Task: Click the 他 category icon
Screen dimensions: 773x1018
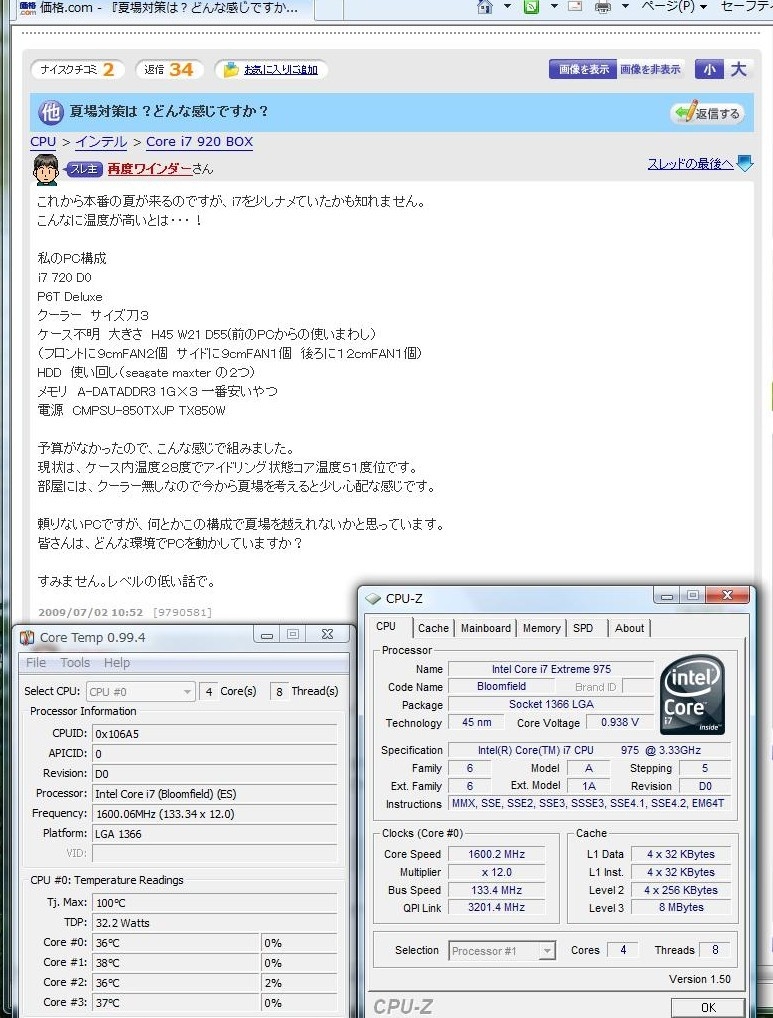Action: tap(51, 112)
